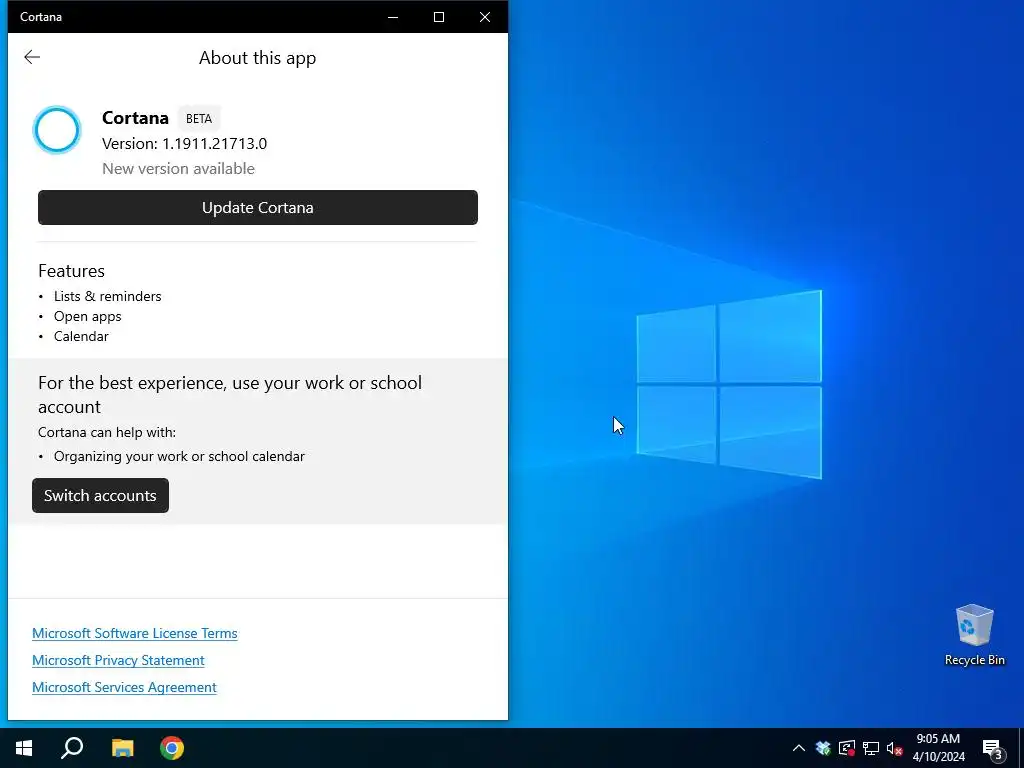This screenshot has height=768, width=1024.
Task: Open the taskbar clock showing 9:05 AM
Action: [938, 748]
